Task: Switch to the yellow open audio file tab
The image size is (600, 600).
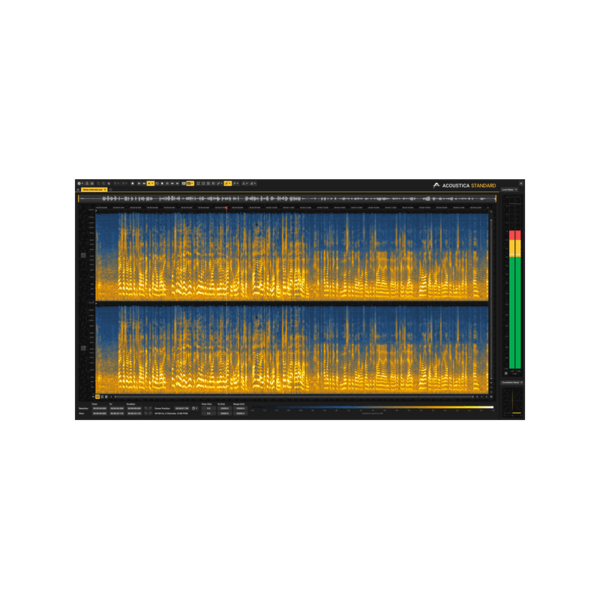Action: [x=93, y=189]
